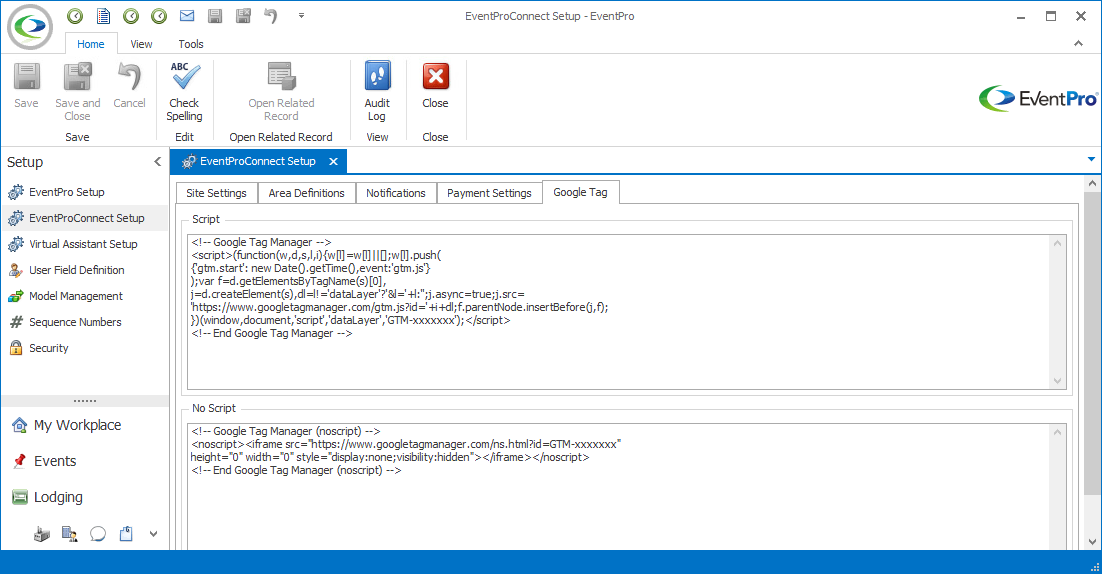Select the Google Tag tab
Screen dimensions: 1102x574
click(581, 192)
